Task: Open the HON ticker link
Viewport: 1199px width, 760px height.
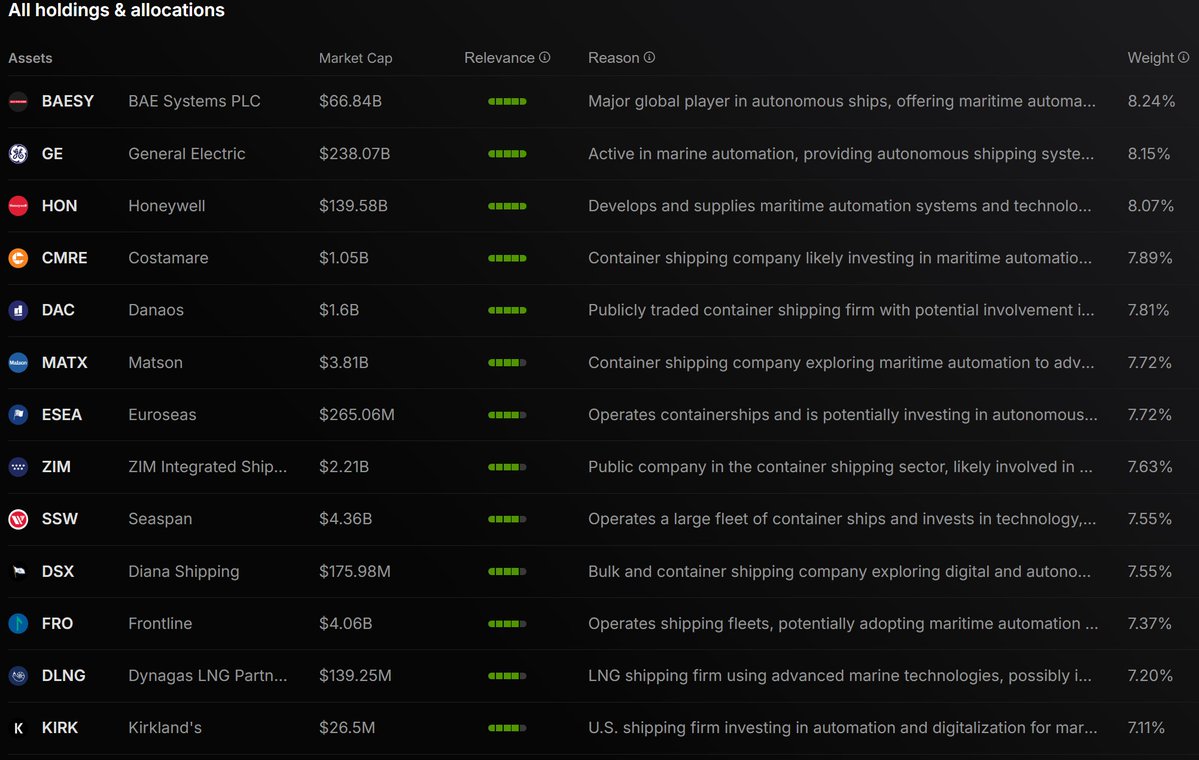Action: coord(60,206)
